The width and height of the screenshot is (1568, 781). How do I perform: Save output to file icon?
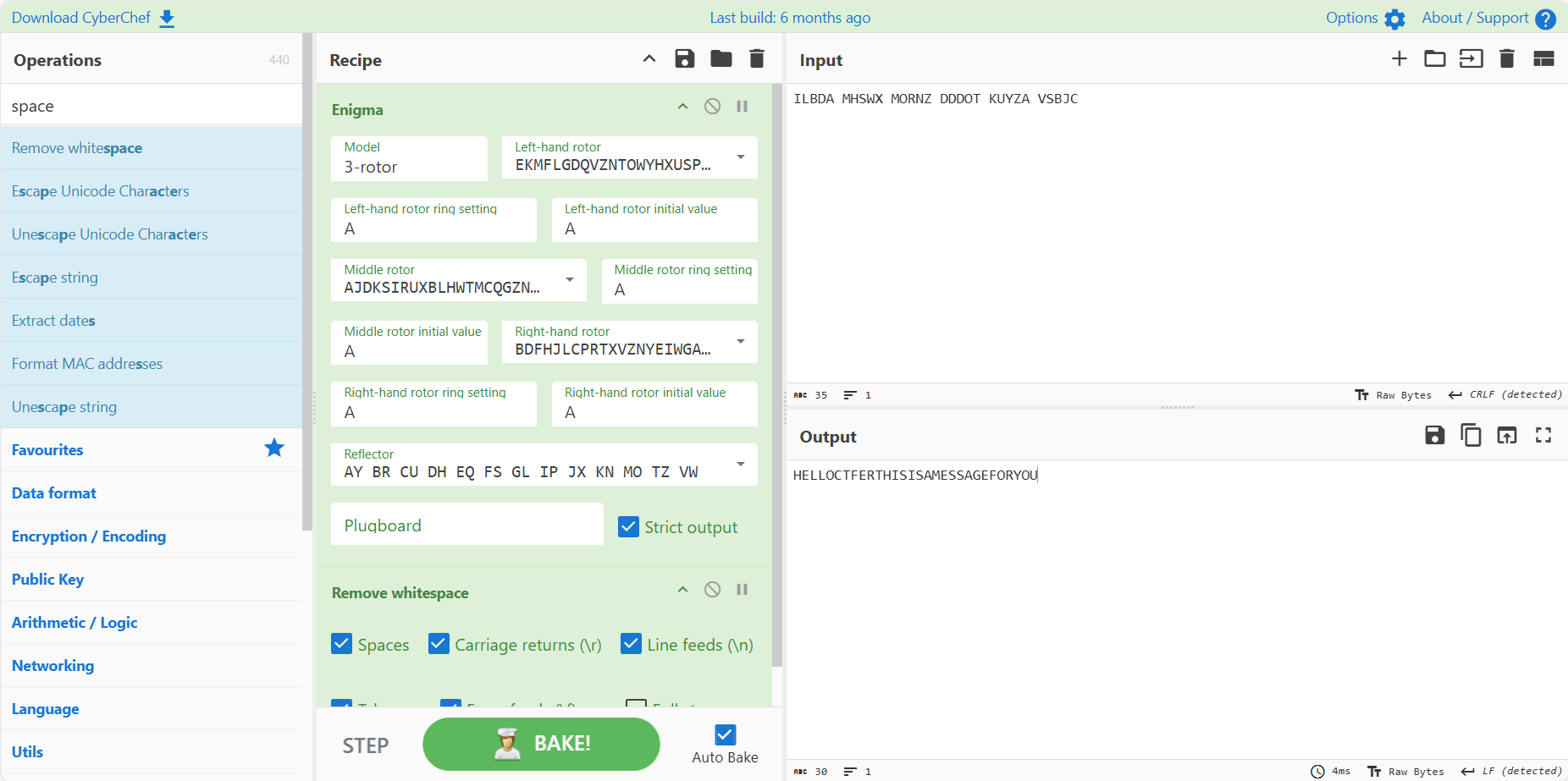point(1435,435)
